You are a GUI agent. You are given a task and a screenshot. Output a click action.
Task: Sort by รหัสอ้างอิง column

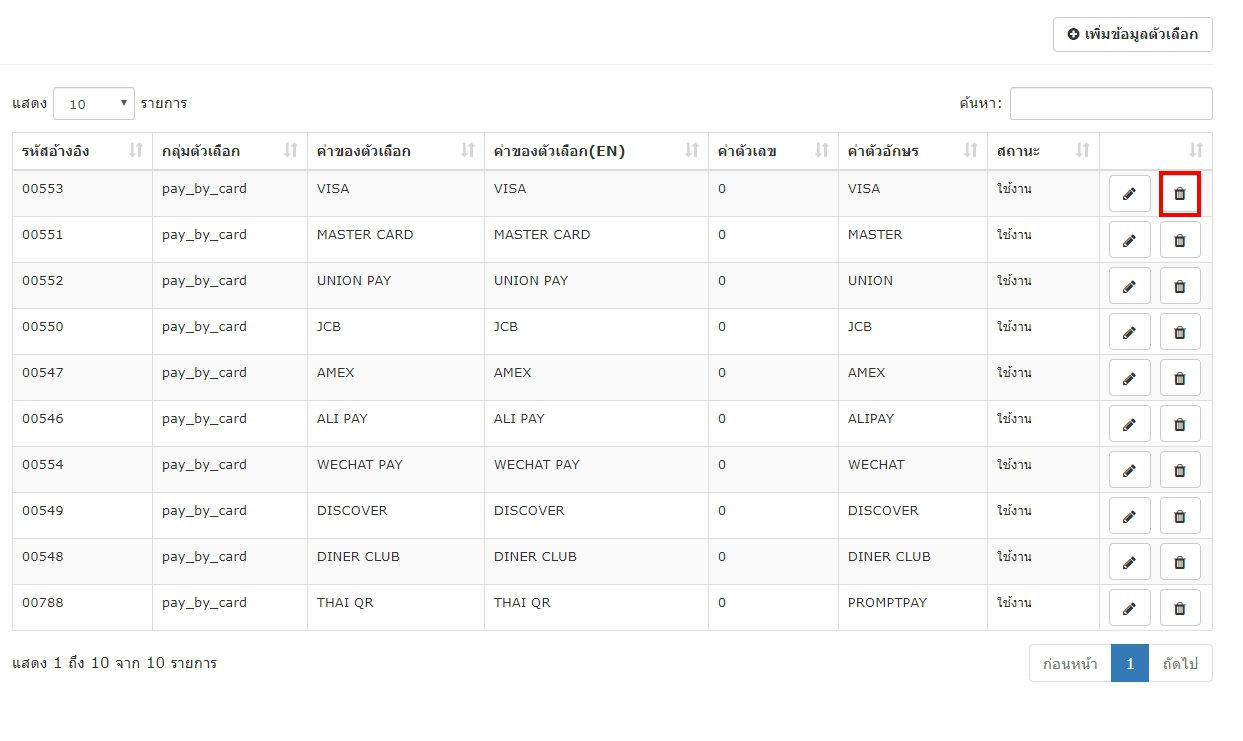[82, 151]
